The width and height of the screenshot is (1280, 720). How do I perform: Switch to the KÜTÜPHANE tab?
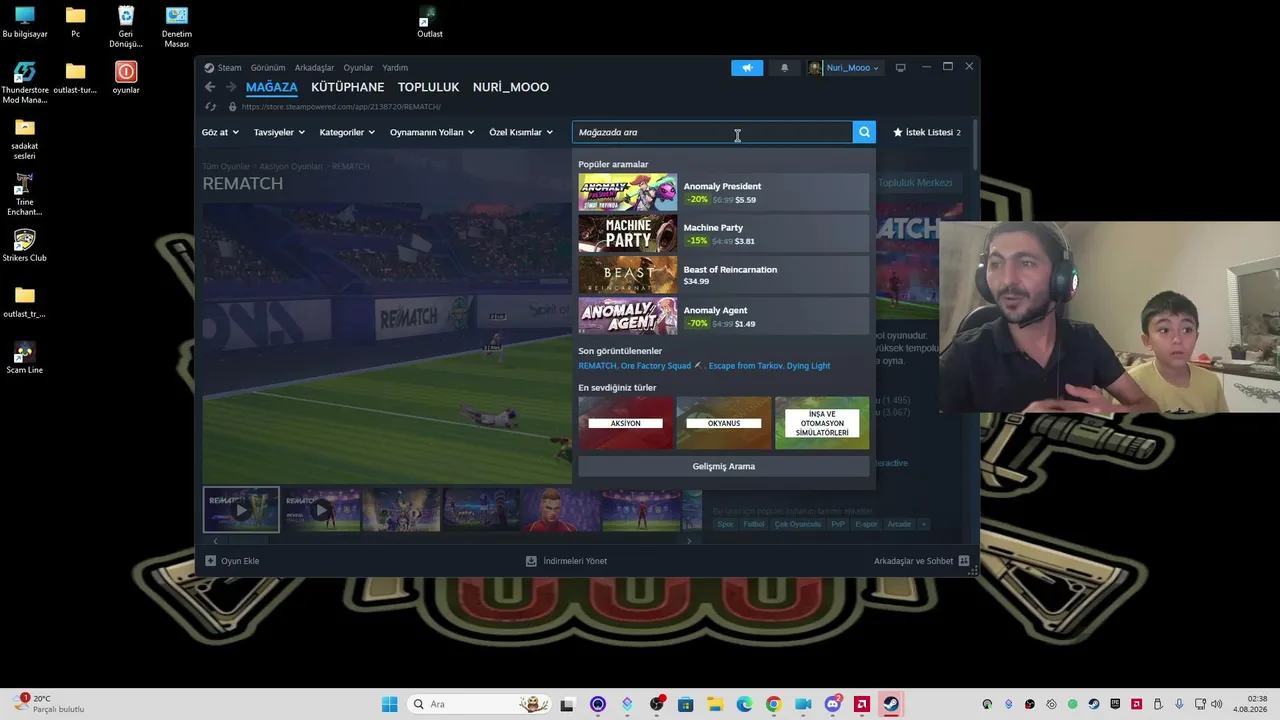(x=348, y=87)
